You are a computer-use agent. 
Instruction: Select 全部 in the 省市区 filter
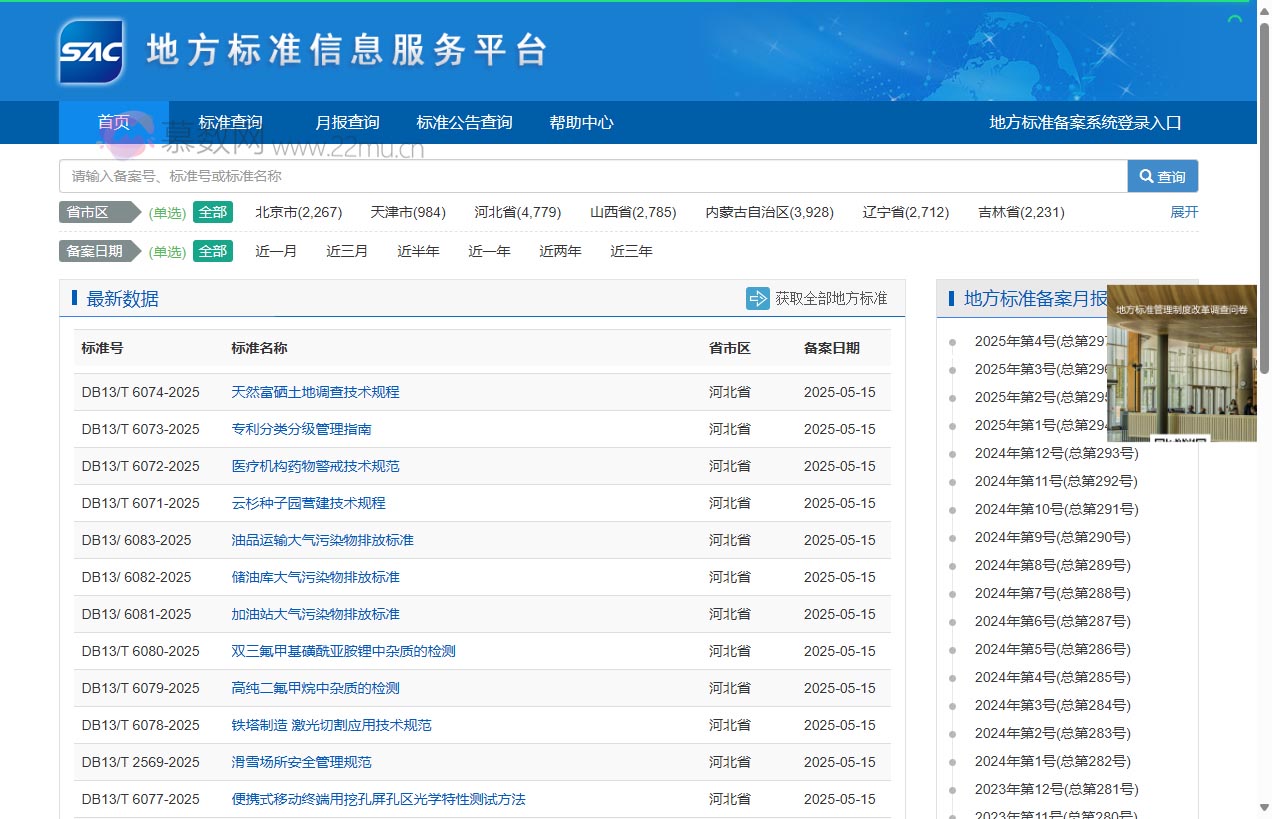click(x=213, y=212)
